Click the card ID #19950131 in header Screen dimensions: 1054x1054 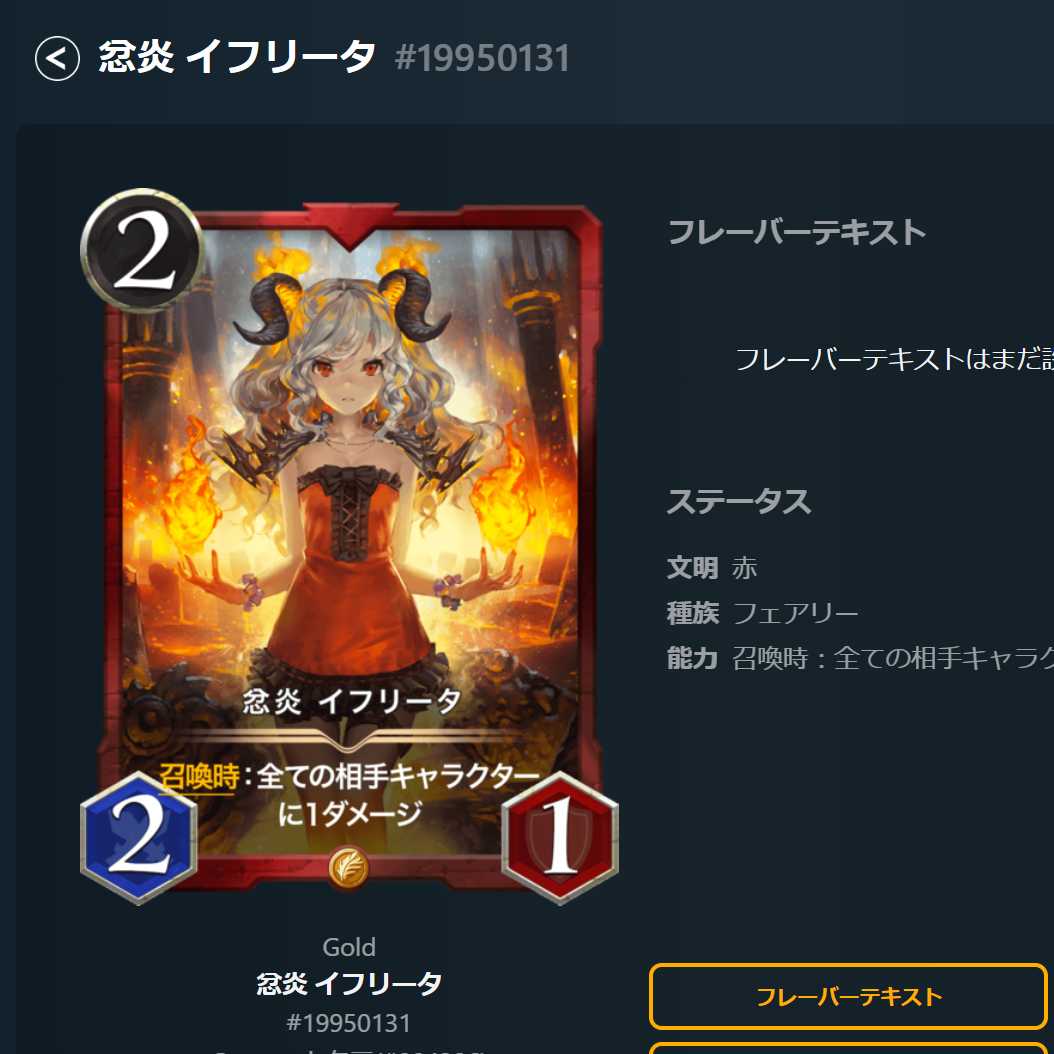pos(483,58)
